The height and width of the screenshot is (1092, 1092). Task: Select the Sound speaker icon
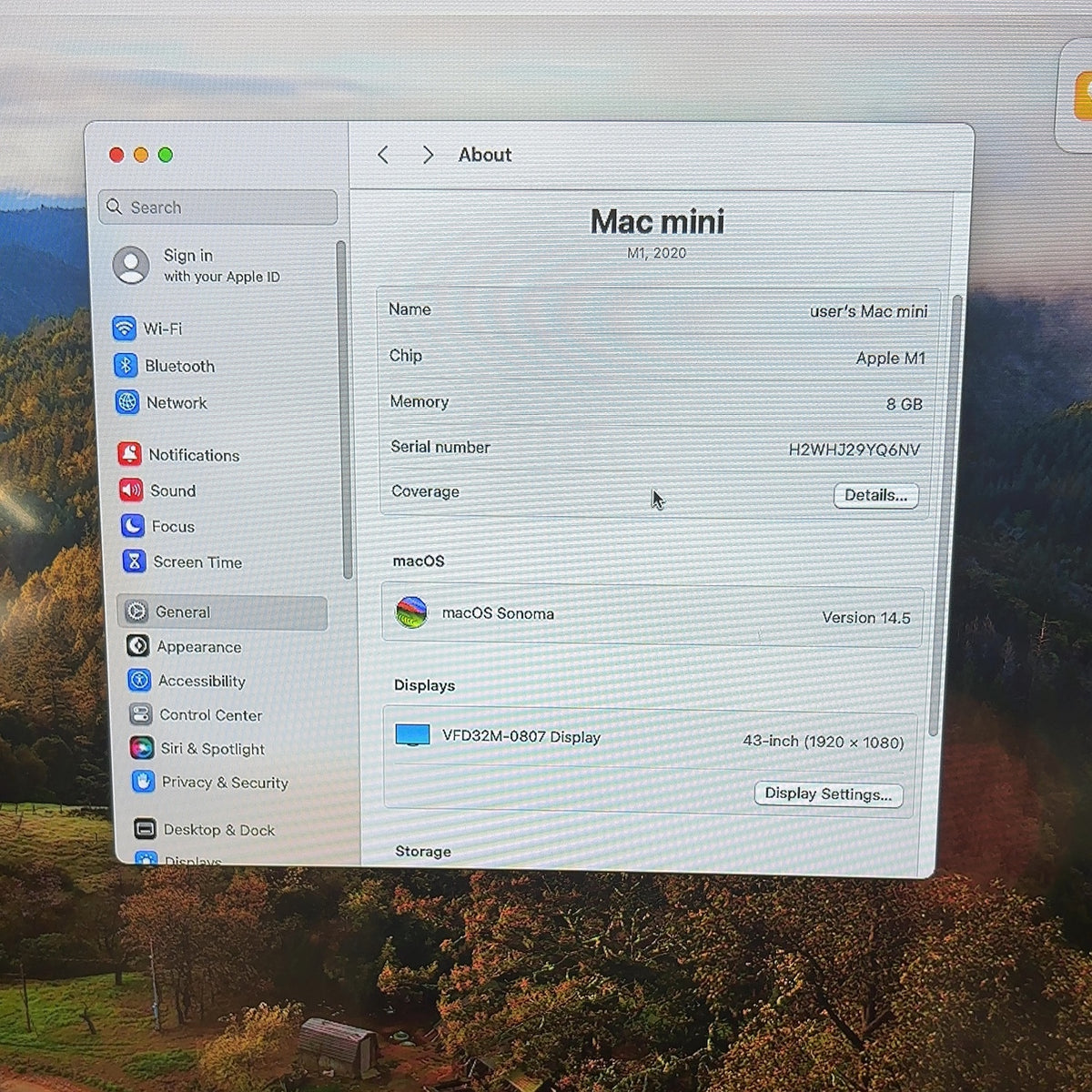[131, 490]
